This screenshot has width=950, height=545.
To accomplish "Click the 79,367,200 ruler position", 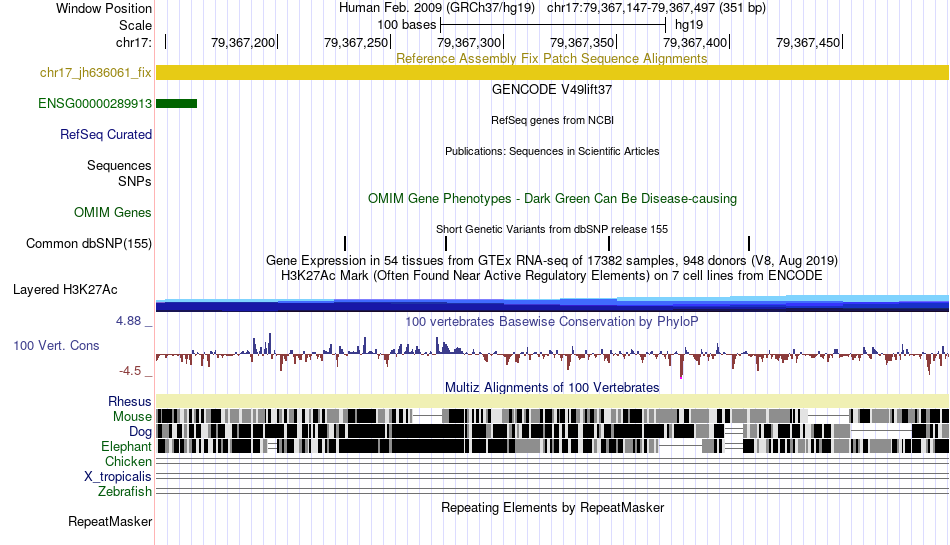I will pos(243,42).
